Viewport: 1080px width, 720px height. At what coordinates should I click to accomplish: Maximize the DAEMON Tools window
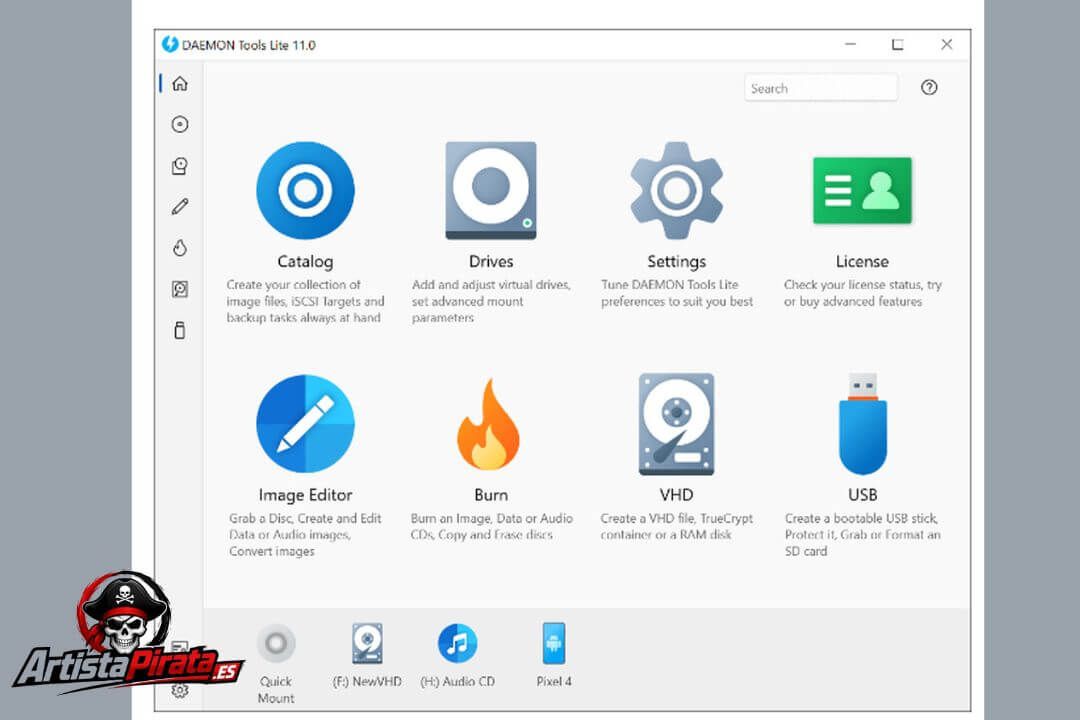tap(897, 44)
